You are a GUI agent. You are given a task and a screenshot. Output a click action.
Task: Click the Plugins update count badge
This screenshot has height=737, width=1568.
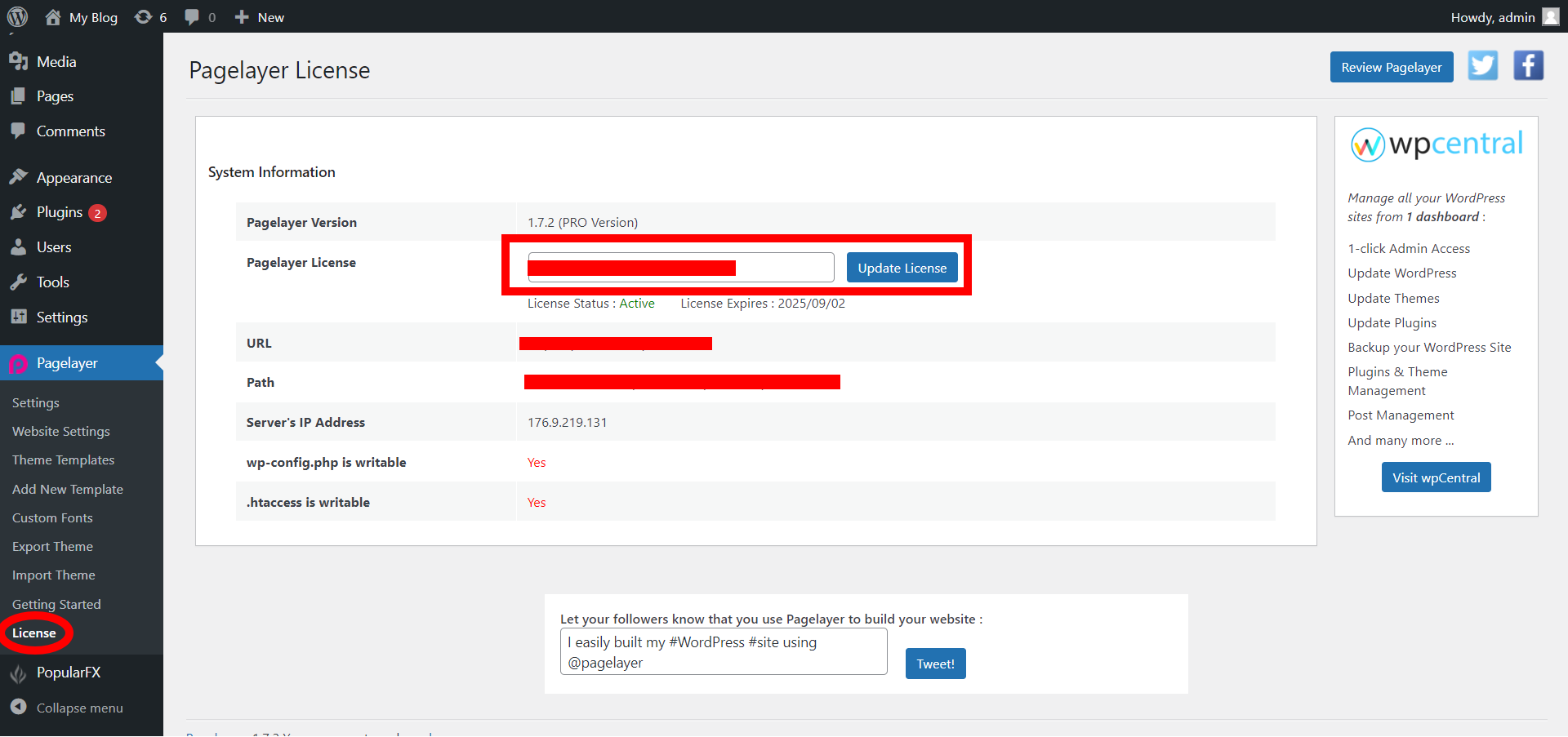(x=97, y=213)
